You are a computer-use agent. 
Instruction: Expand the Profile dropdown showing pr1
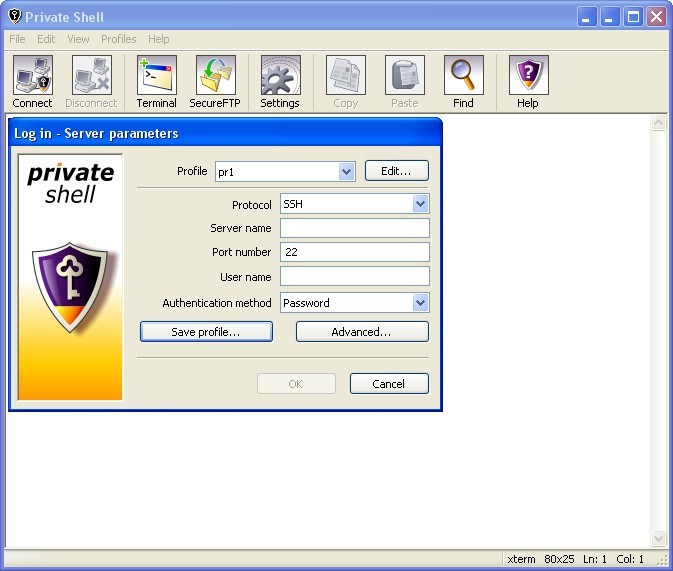point(346,172)
